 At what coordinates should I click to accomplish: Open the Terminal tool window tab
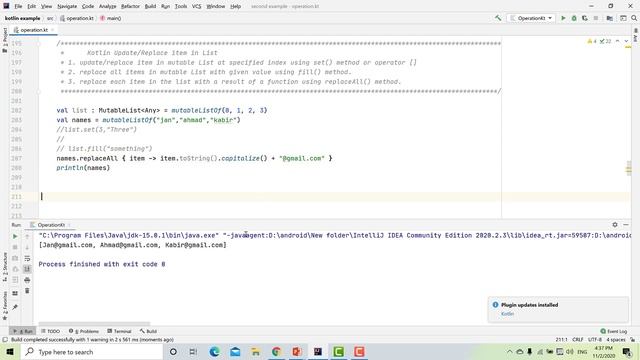[x=119, y=331]
